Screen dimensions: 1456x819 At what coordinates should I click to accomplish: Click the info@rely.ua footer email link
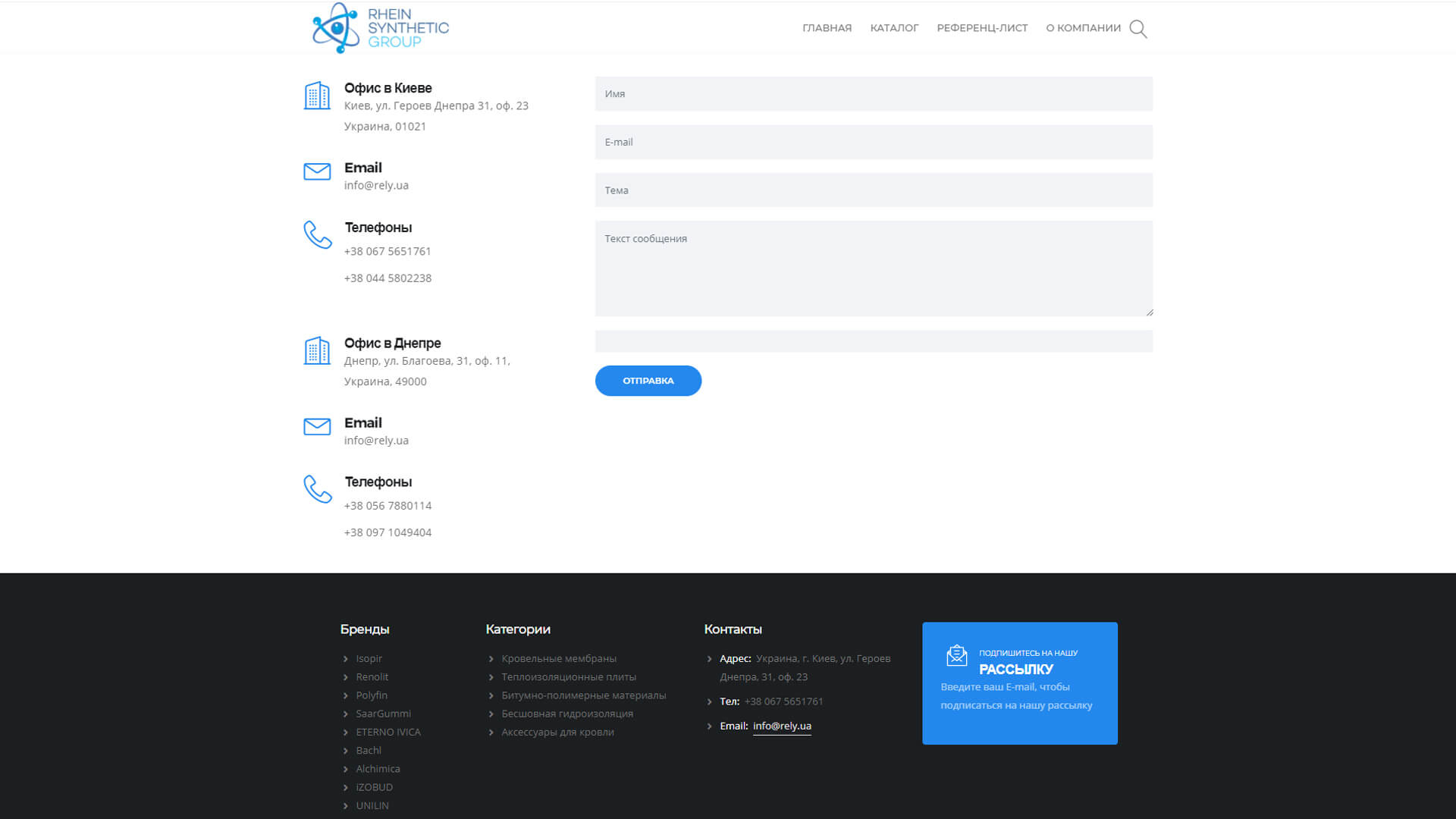click(782, 726)
